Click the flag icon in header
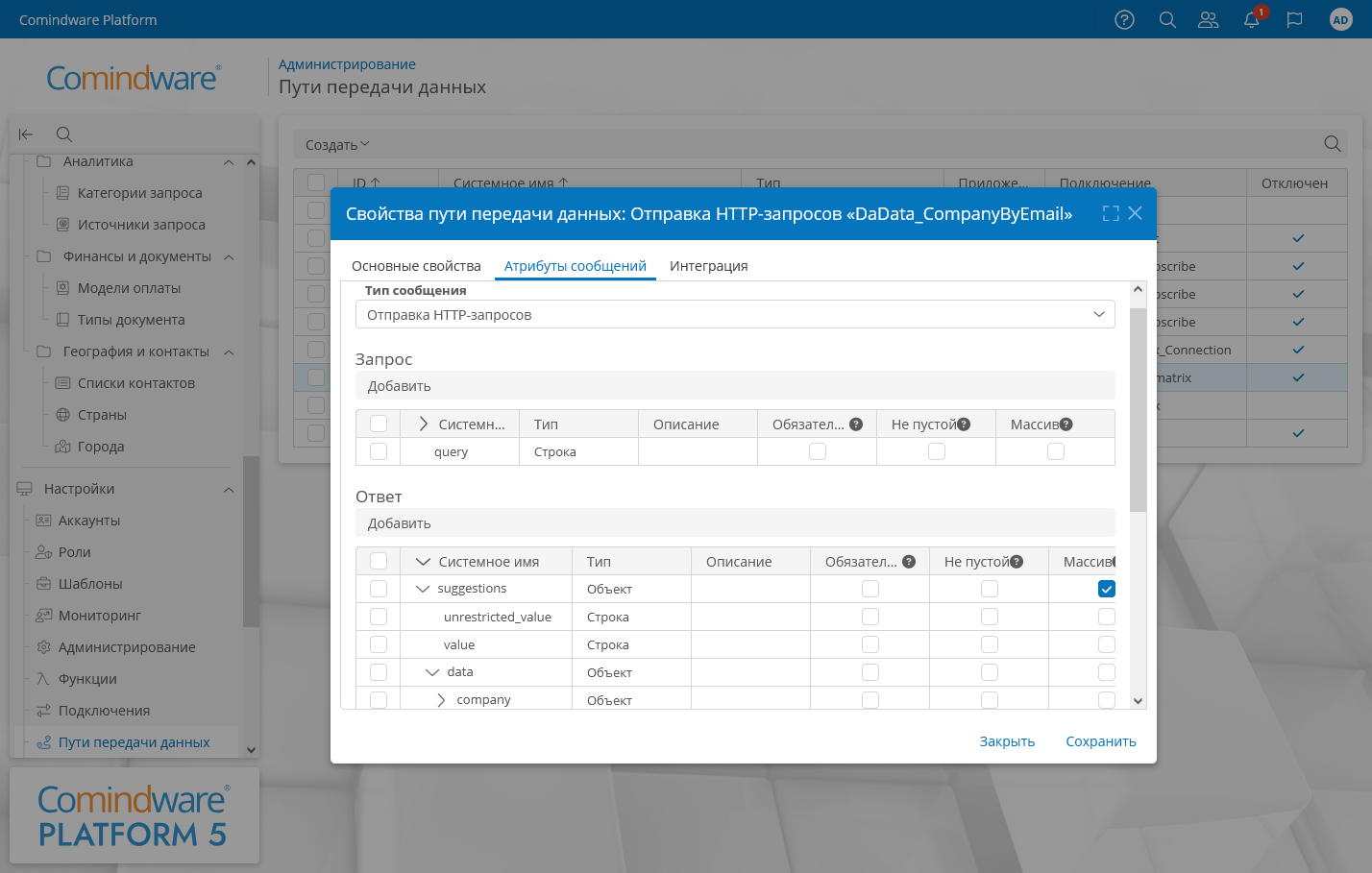This screenshot has width=1372, height=873. (x=1294, y=19)
